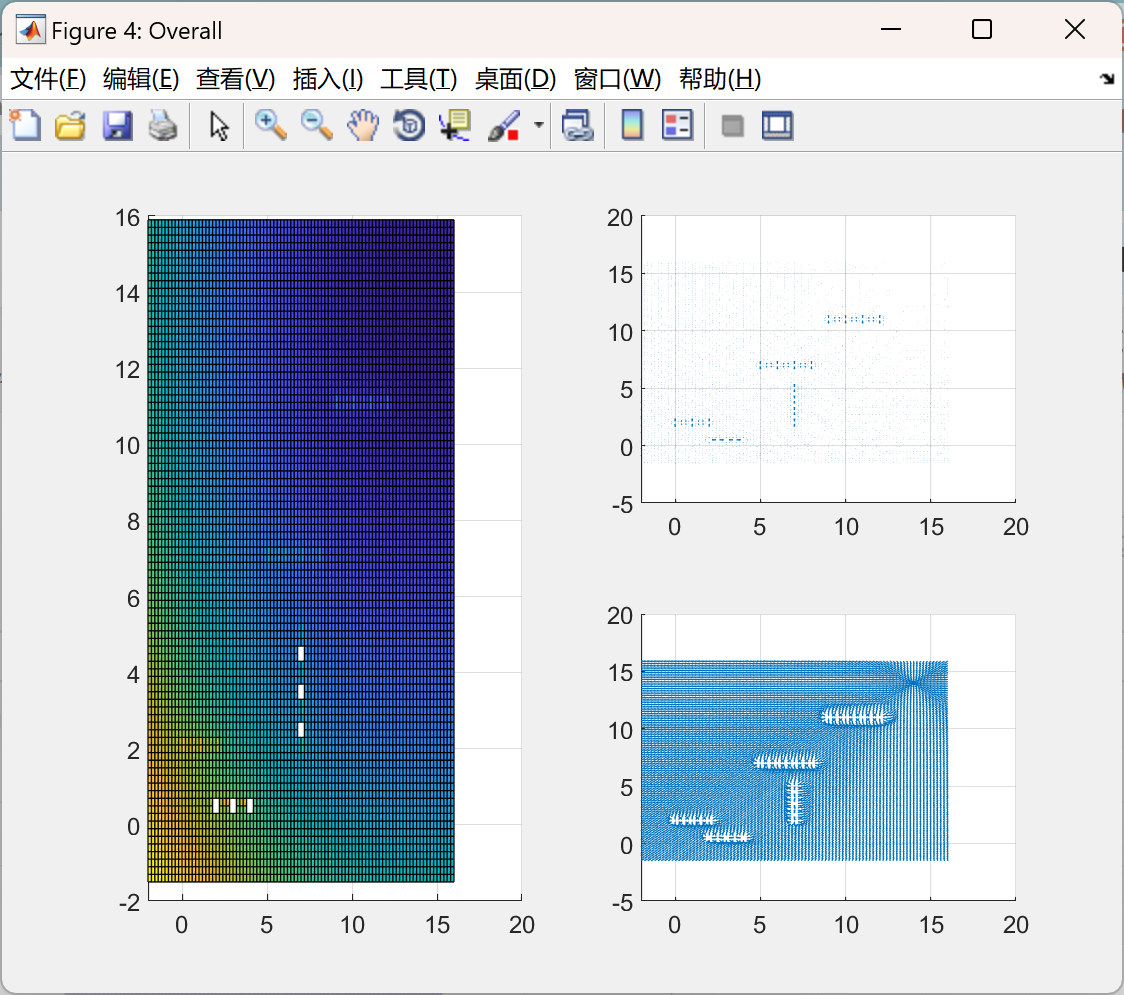This screenshot has width=1124, height=995.
Task: Click the left colored surface plot
Action: [301, 551]
